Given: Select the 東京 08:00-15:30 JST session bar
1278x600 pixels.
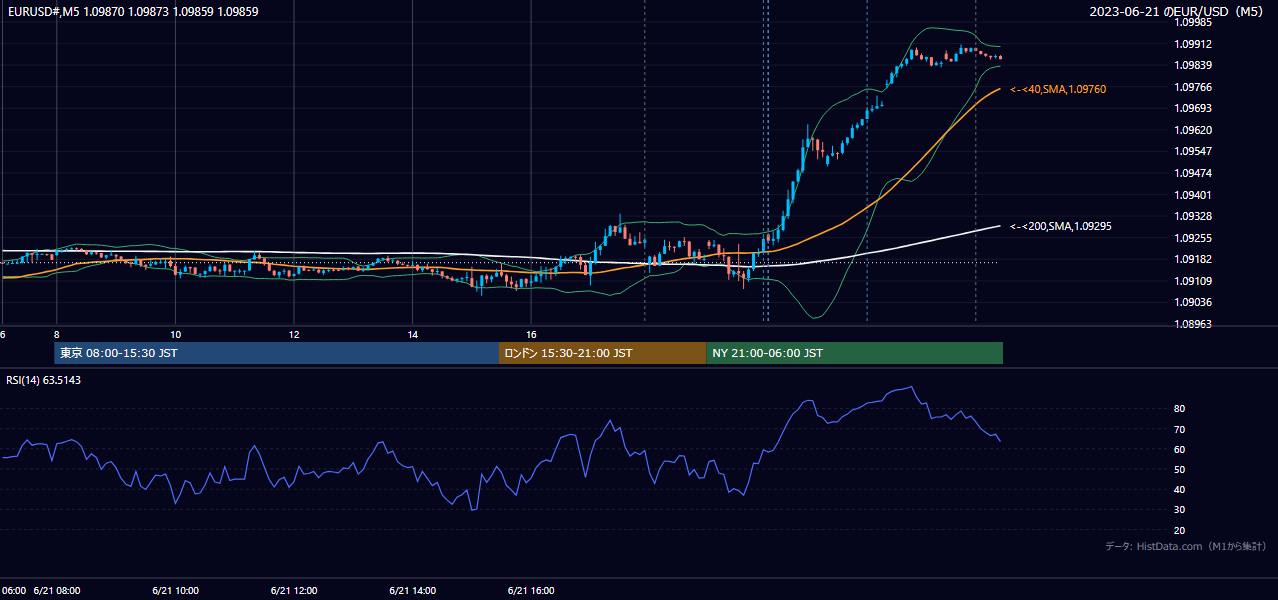Looking at the screenshot, I should pos(277,353).
